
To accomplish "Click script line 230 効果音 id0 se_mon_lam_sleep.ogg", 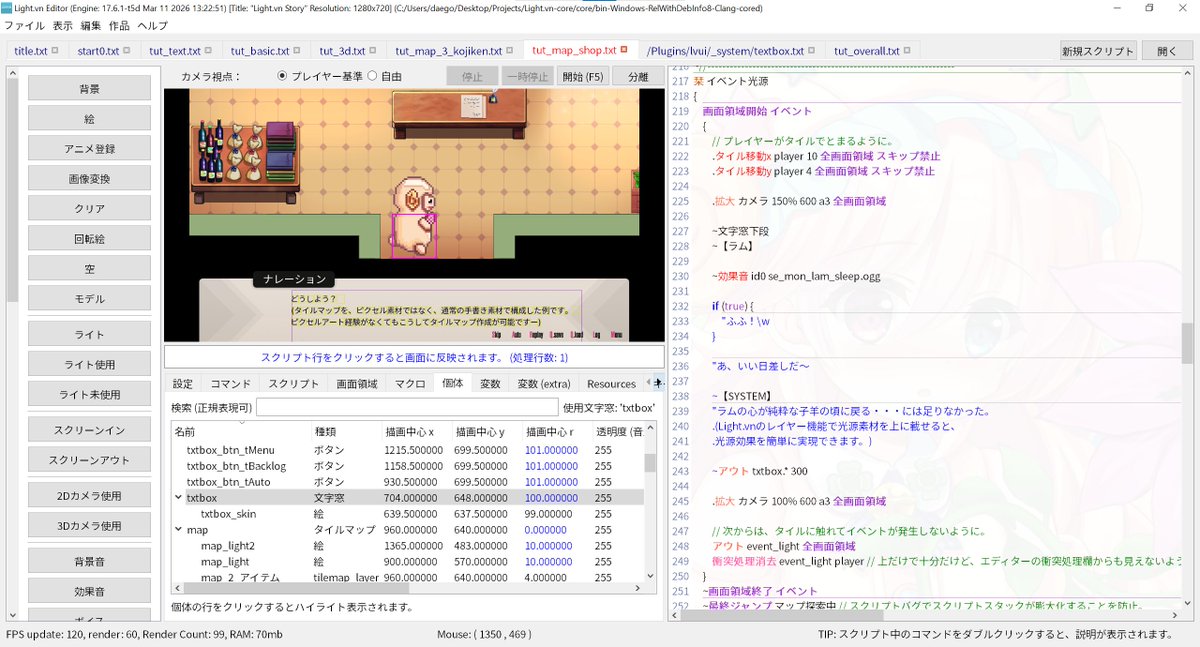I will pyautogui.click(x=795, y=276).
